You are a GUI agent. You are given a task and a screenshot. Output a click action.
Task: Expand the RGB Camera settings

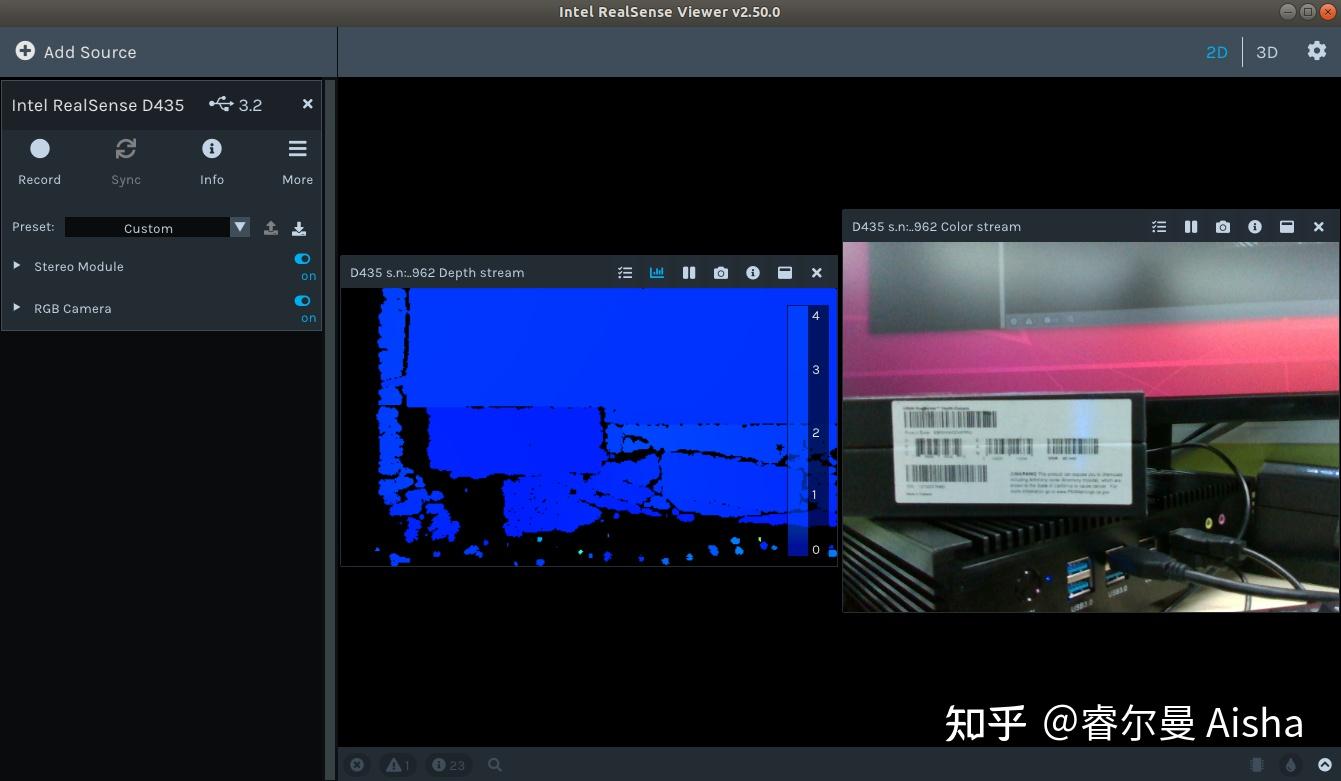coord(16,308)
